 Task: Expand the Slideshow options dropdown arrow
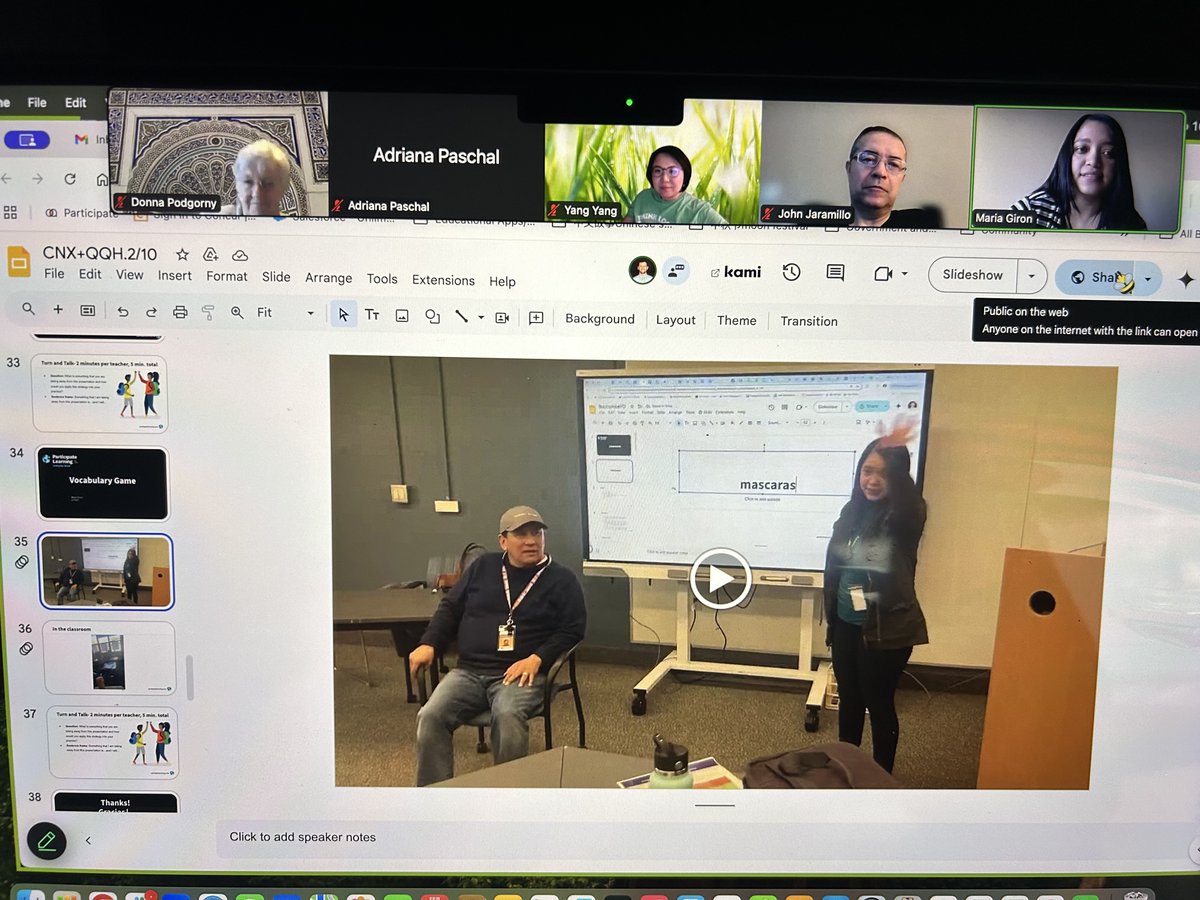coord(1032,276)
